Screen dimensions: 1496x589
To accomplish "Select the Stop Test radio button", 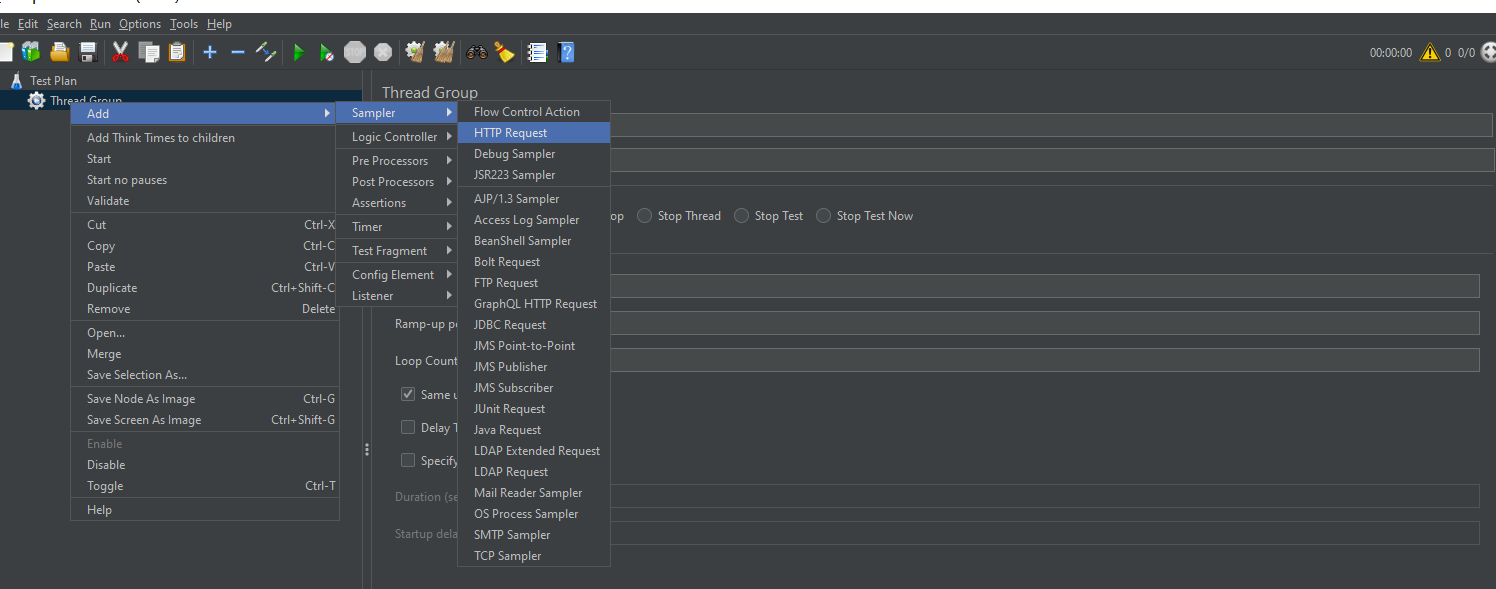I will point(741,216).
